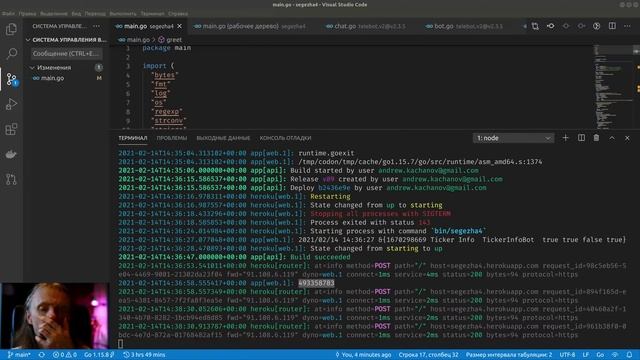
Task: Open the pull requests icon in the activity bar
Action: pos(11,179)
